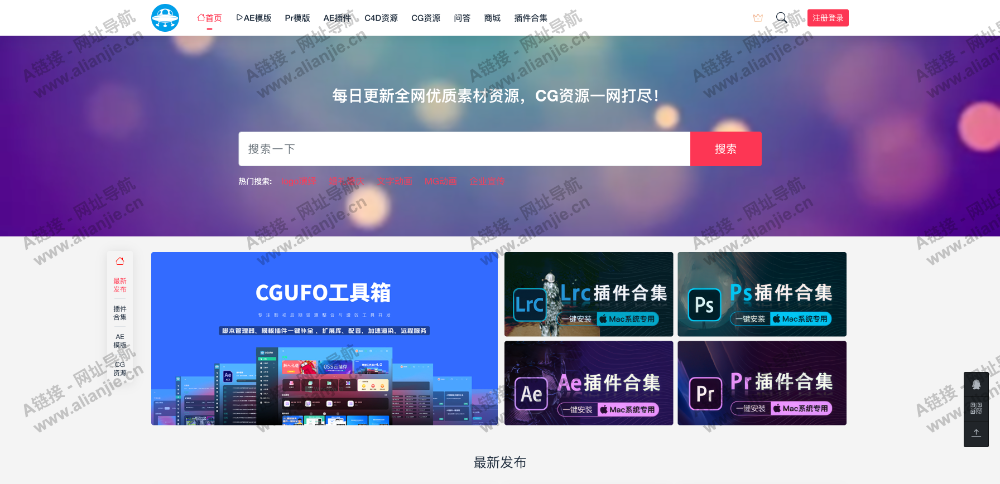Open the Ps插件合集 banner
The image size is (1000, 484).
tap(762, 294)
